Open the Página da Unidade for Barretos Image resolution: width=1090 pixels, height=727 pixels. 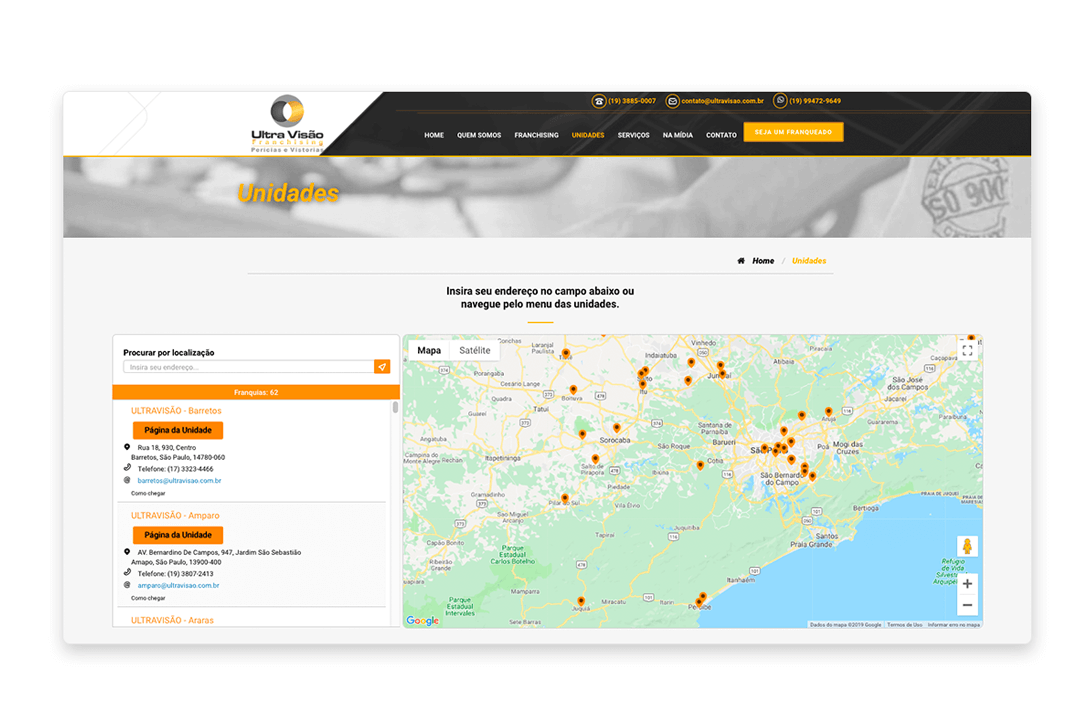(178, 430)
